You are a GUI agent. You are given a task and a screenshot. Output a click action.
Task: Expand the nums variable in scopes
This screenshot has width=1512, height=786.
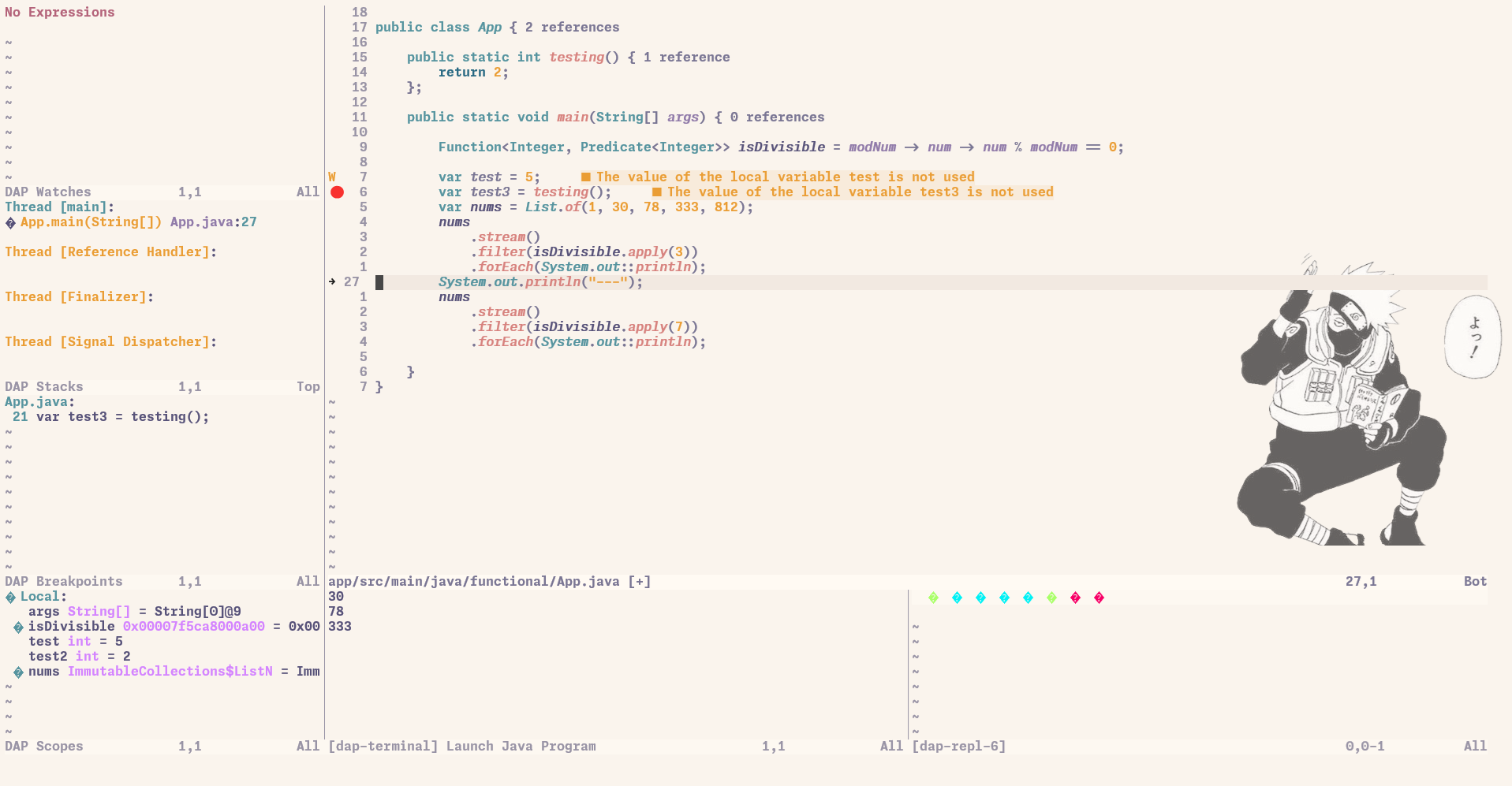pyautogui.click(x=18, y=672)
